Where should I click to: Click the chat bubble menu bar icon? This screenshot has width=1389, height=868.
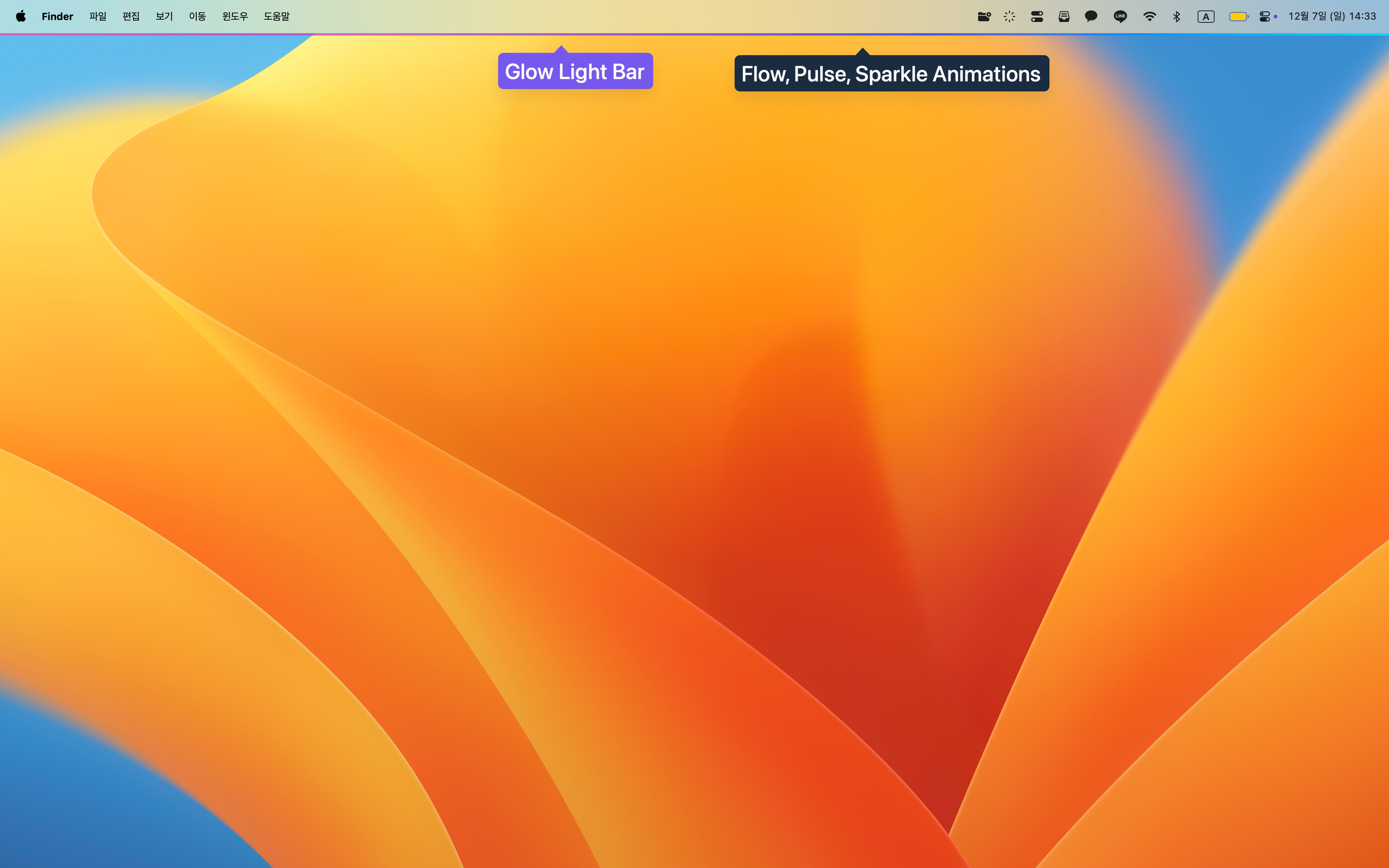click(x=1090, y=16)
